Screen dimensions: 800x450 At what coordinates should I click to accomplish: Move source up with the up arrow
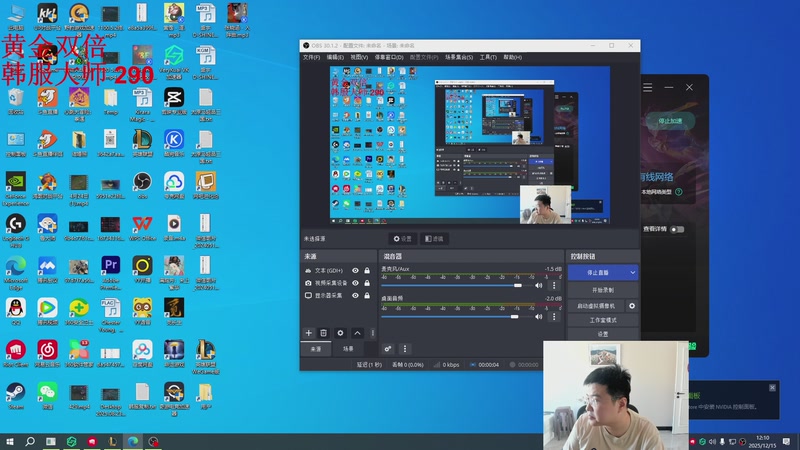point(357,333)
